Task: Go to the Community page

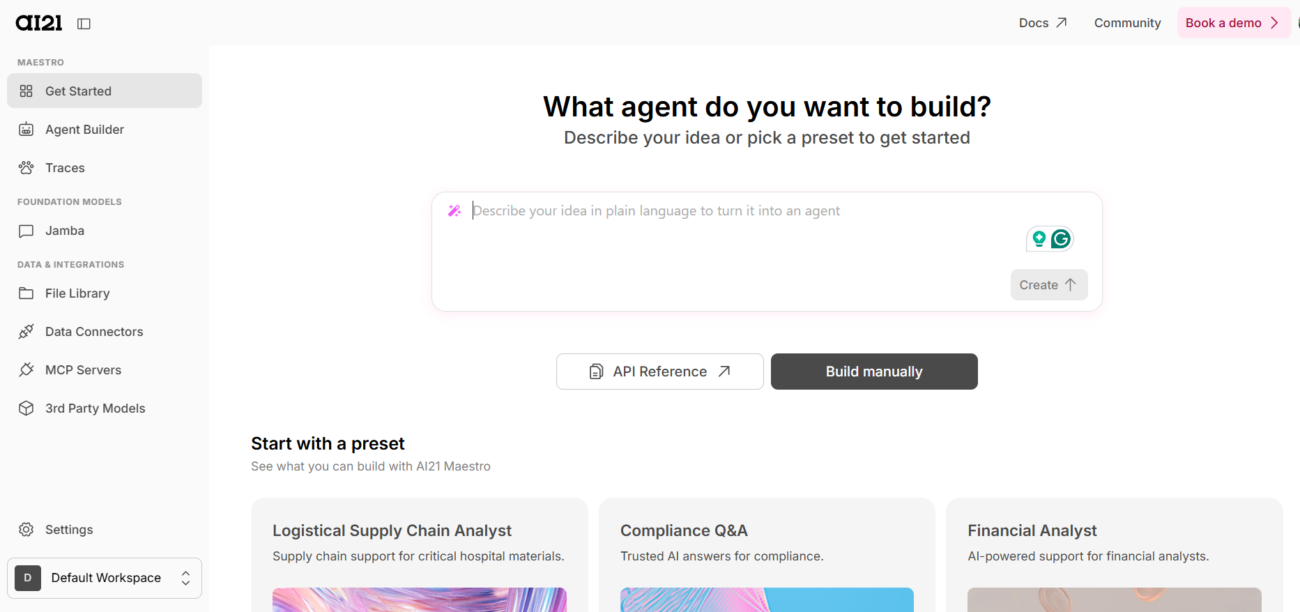Action: 1127,23
